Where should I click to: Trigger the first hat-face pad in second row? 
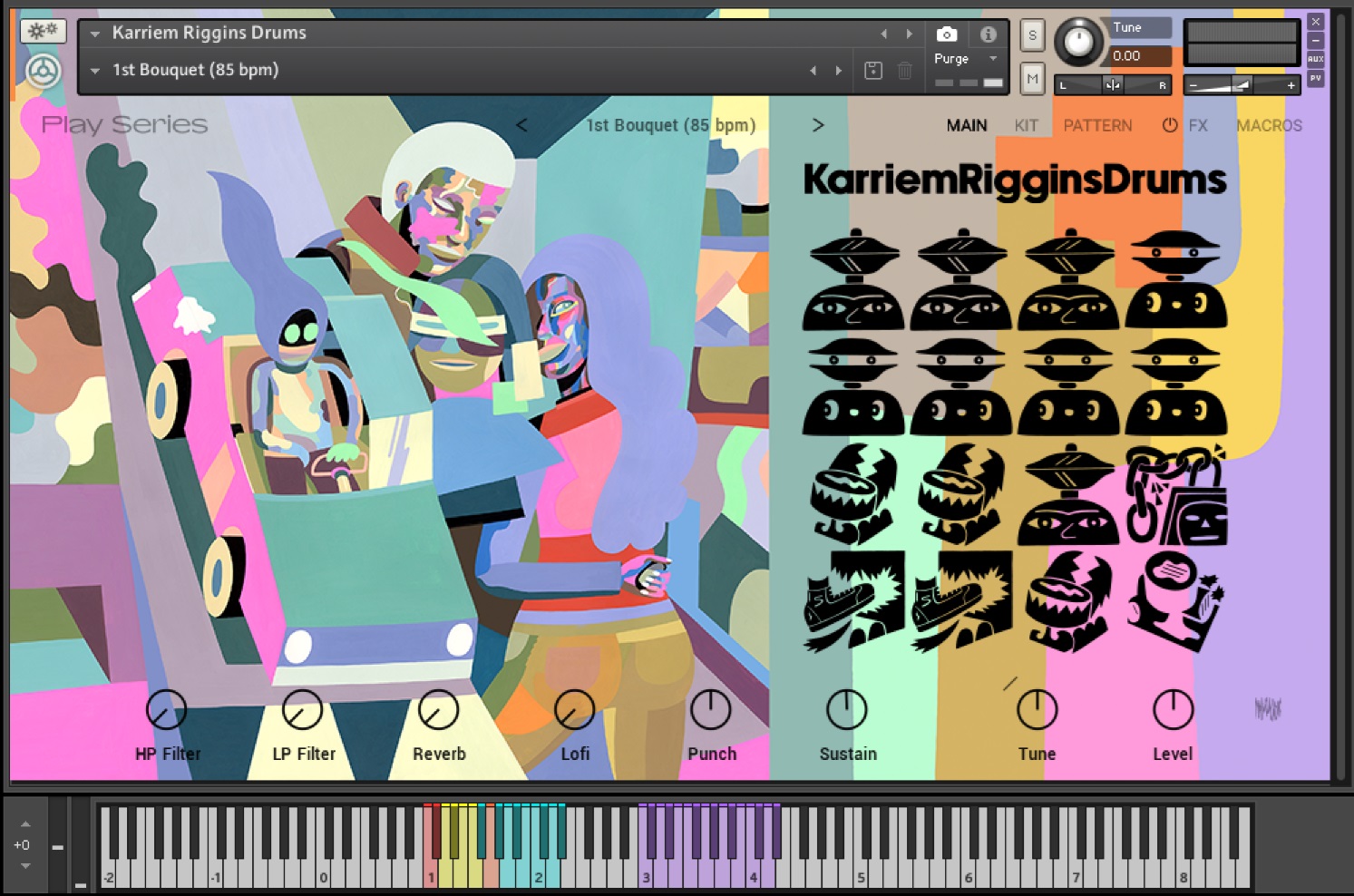pyautogui.click(x=852, y=387)
